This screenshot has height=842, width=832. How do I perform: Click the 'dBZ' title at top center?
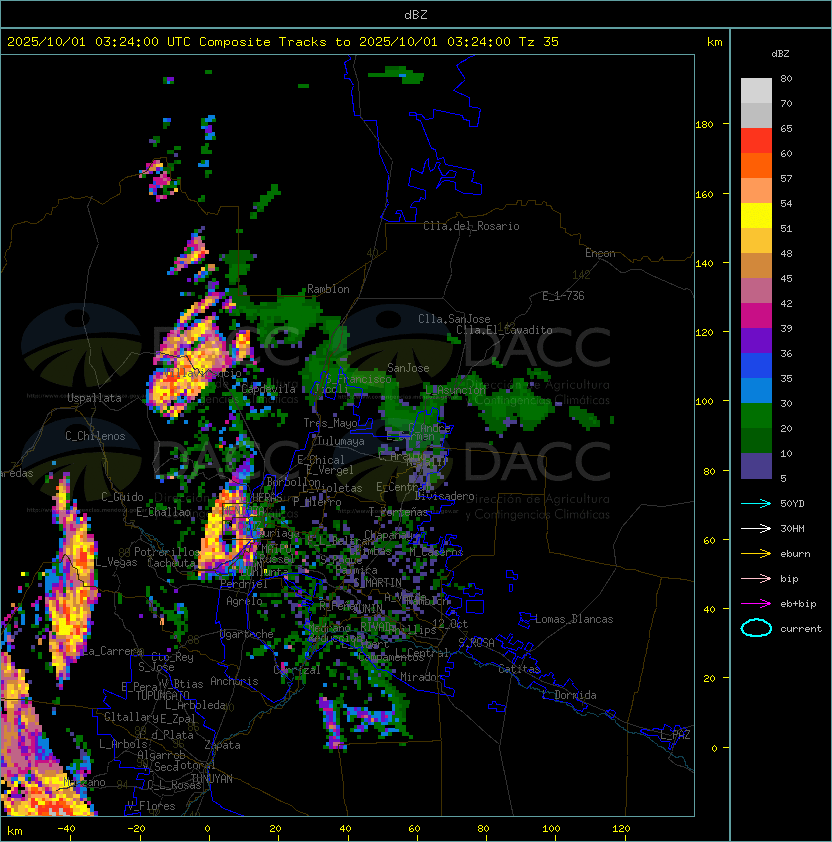[416, 15]
